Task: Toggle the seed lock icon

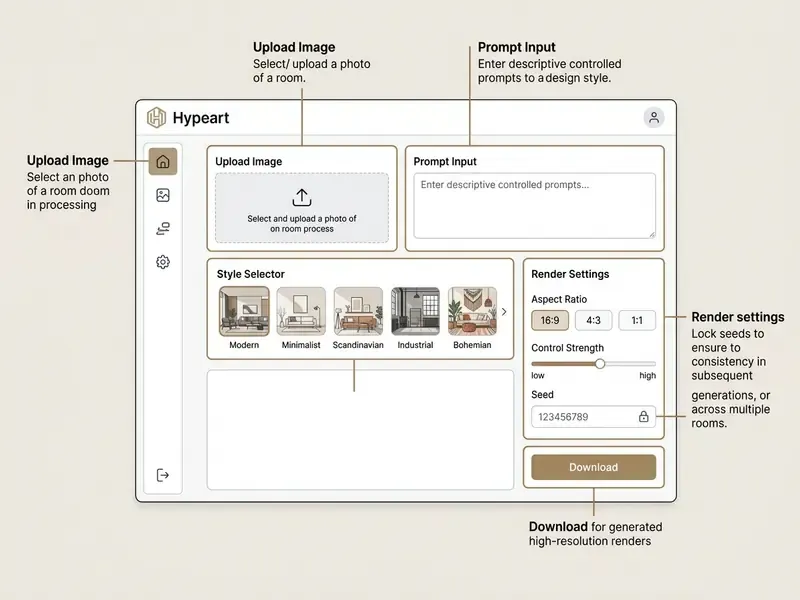Action: (643, 416)
